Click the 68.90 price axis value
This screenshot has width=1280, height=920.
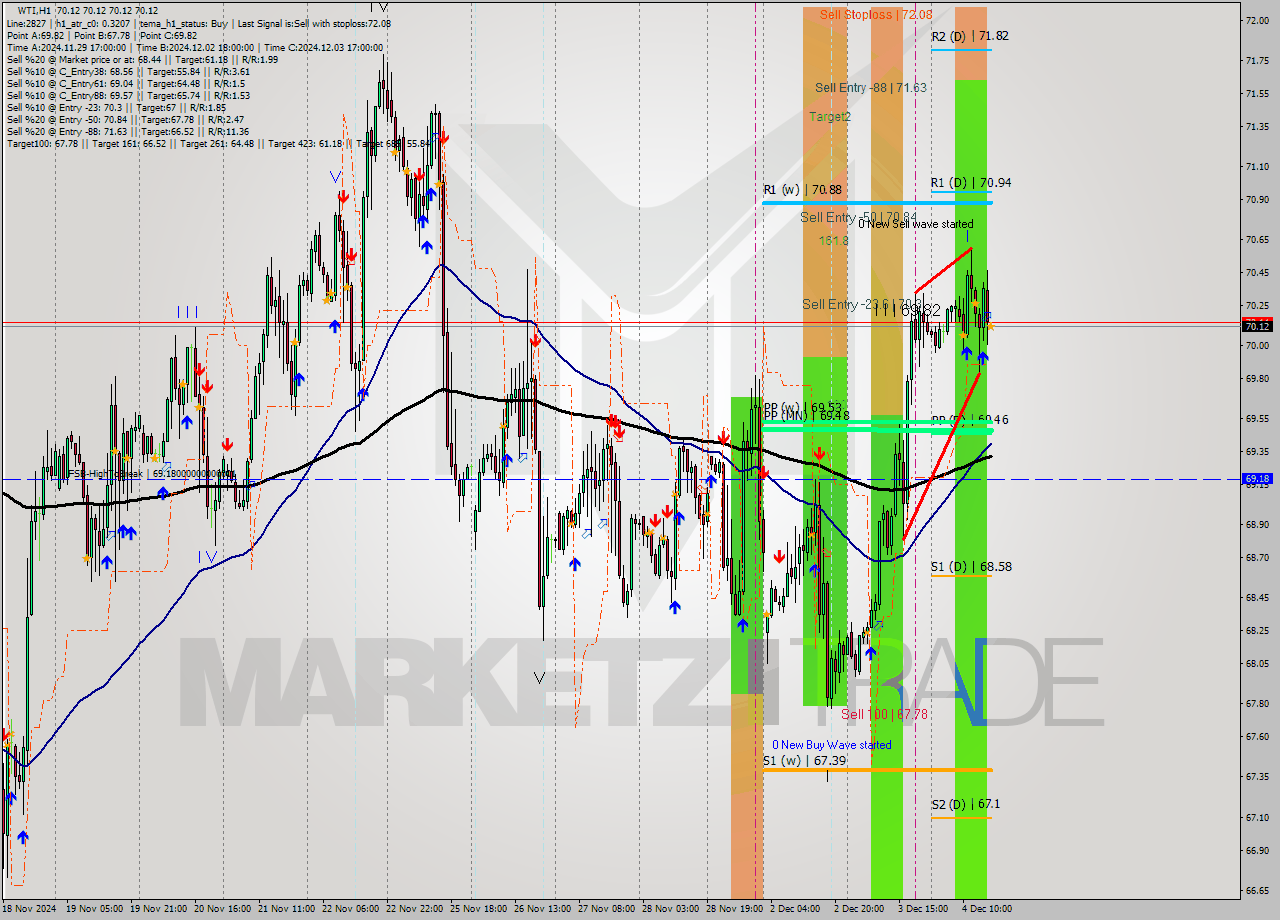[x=1257, y=525]
